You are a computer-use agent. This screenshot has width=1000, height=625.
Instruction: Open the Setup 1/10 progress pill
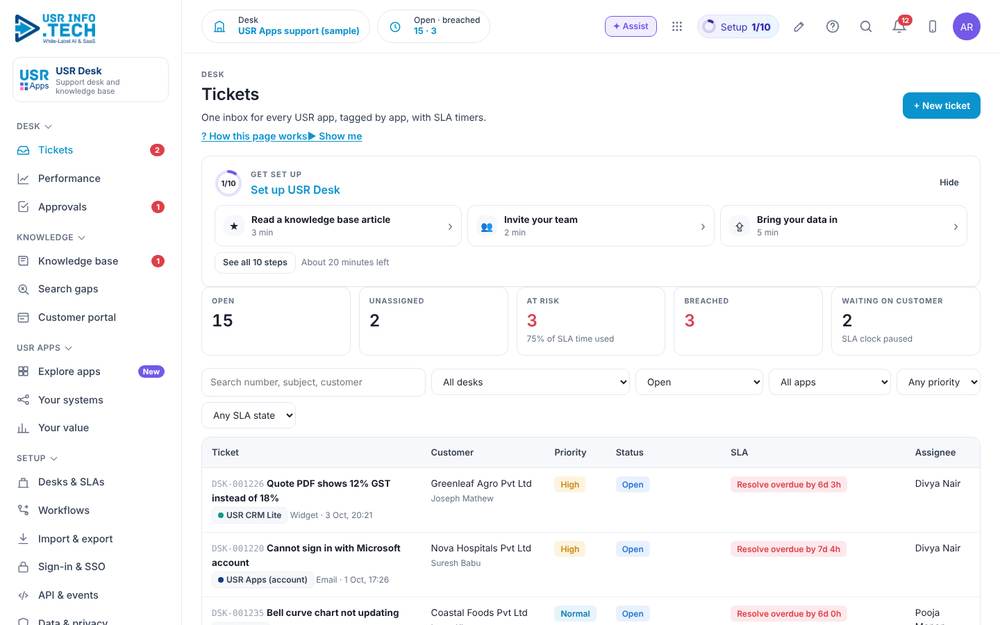[x=738, y=27]
